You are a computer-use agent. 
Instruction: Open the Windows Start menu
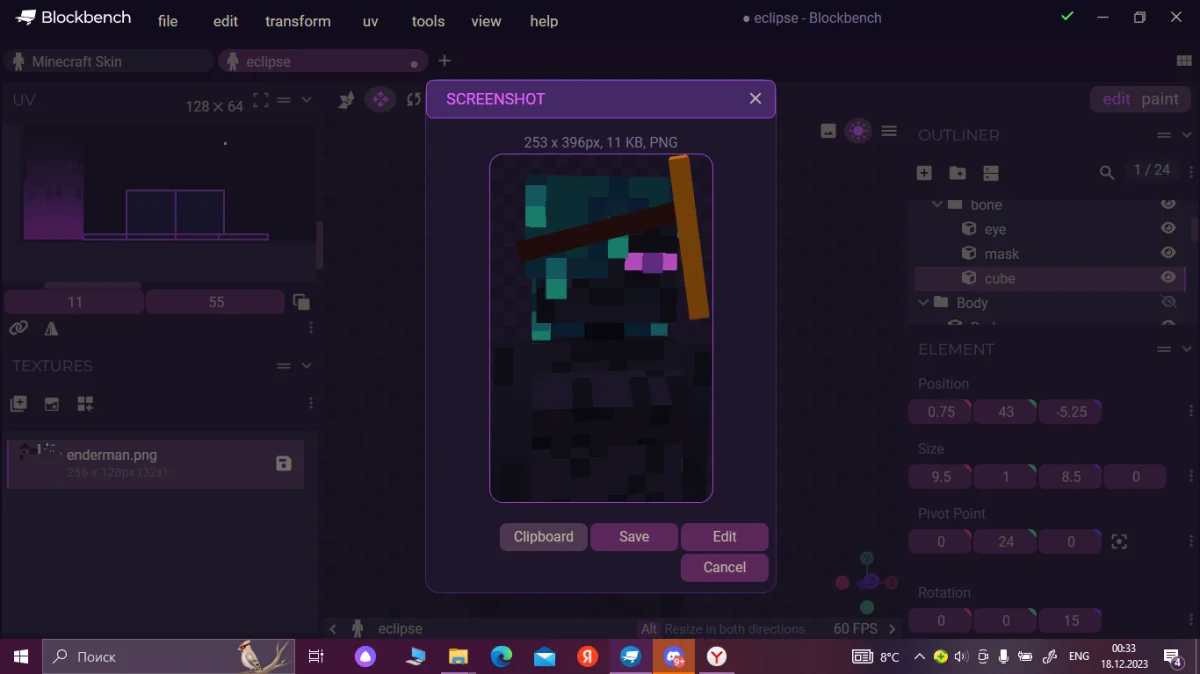(x=21, y=656)
